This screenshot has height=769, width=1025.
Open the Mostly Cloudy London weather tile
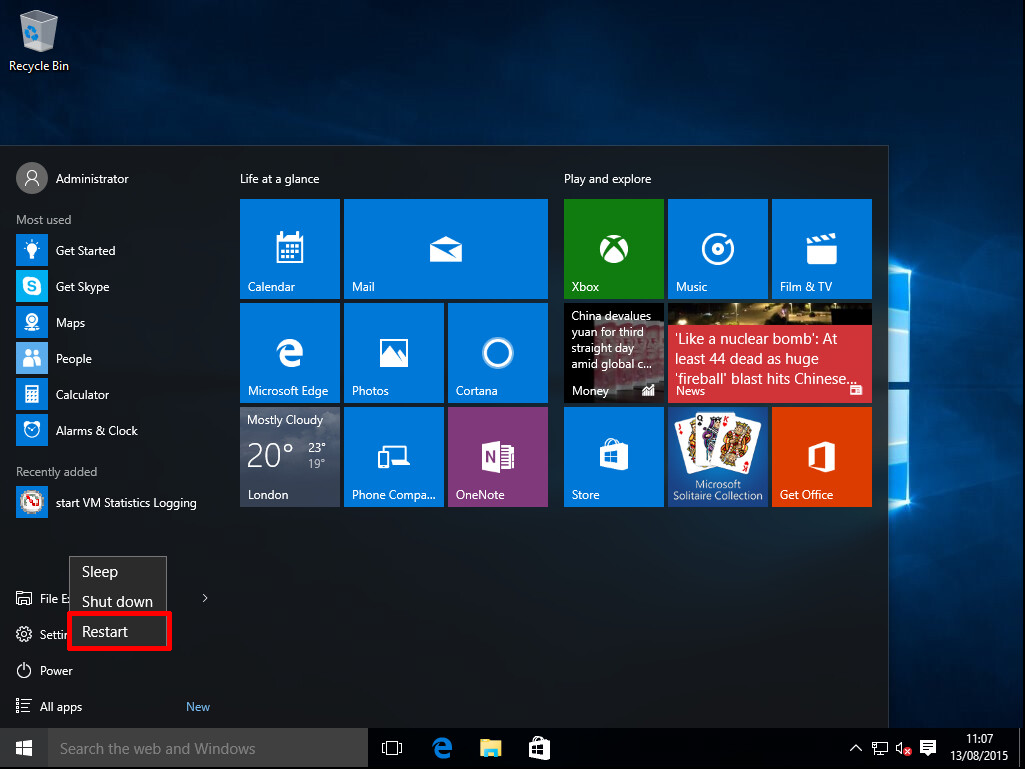(x=290, y=456)
